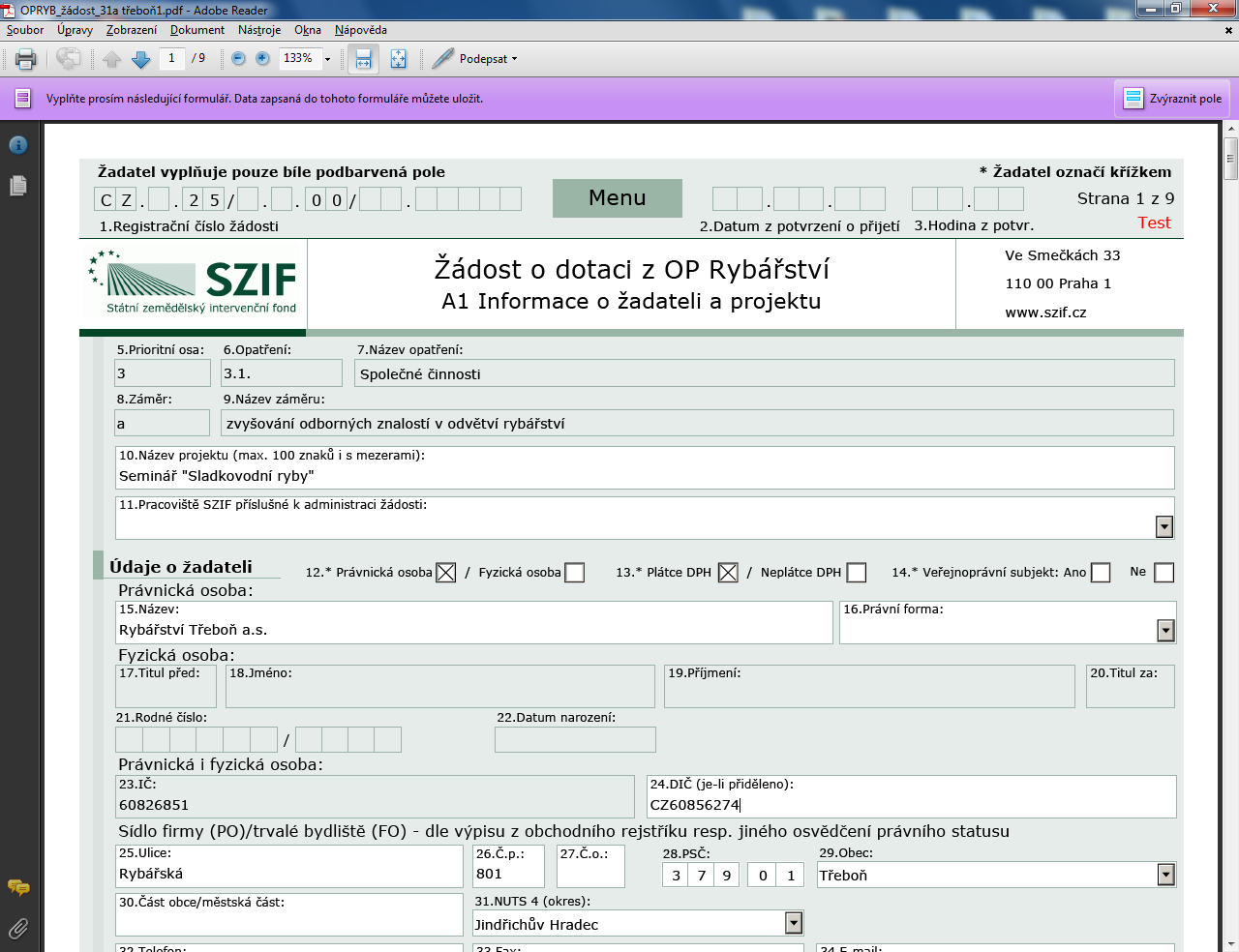Open Nástroje menu
The height and width of the screenshot is (952, 1239).
pos(259,30)
